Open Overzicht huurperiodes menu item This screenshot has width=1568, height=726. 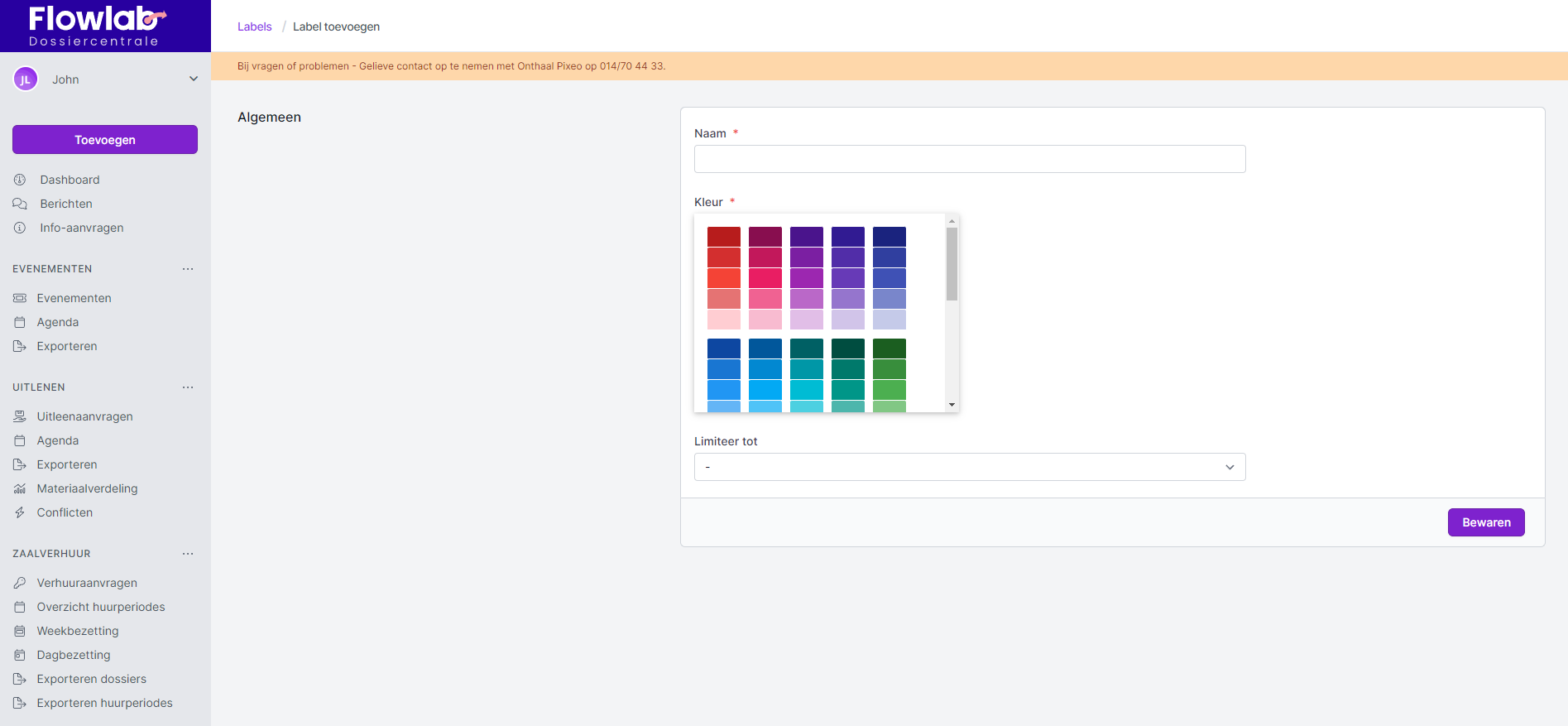tap(100, 607)
